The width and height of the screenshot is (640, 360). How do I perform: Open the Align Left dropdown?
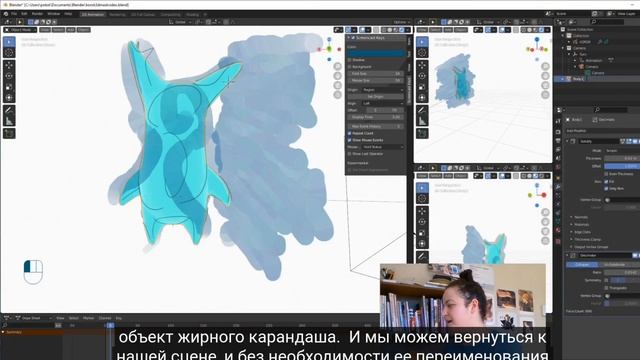(x=382, y=104)
